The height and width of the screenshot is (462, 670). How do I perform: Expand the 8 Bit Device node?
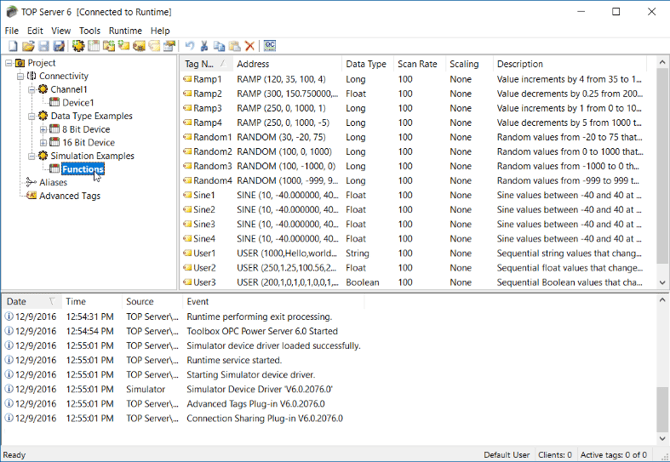coord(43,129)
